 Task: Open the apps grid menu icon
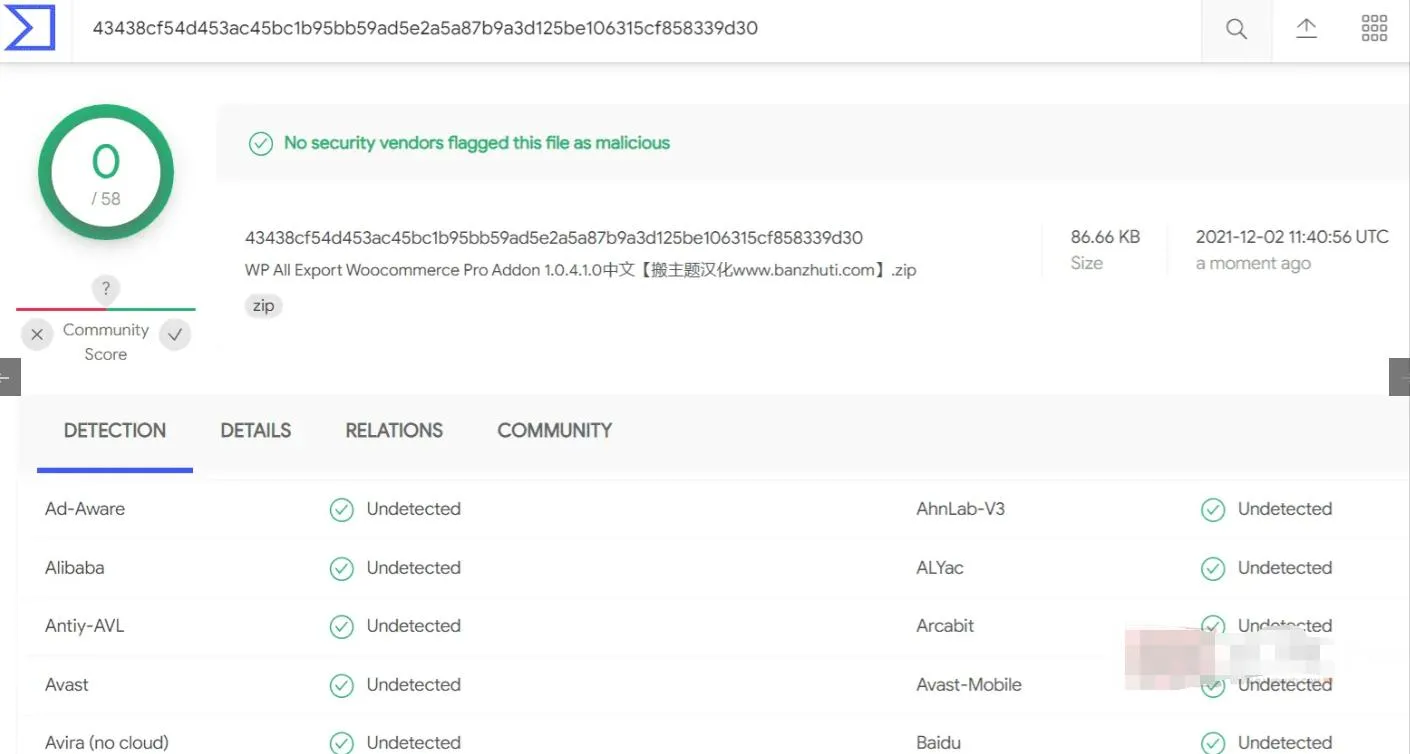coord(1375,28)
